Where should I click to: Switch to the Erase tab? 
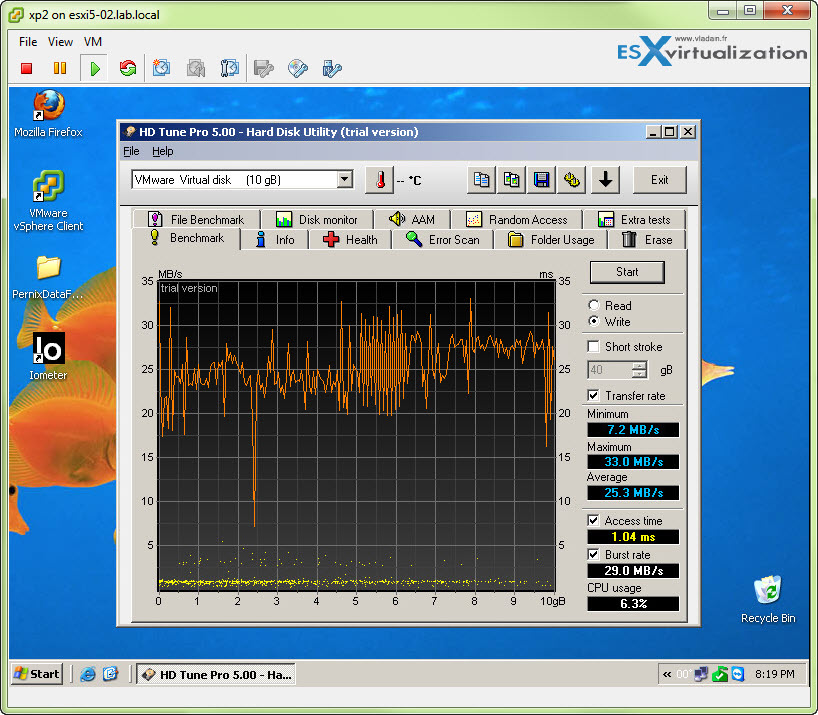coord(647,240)
